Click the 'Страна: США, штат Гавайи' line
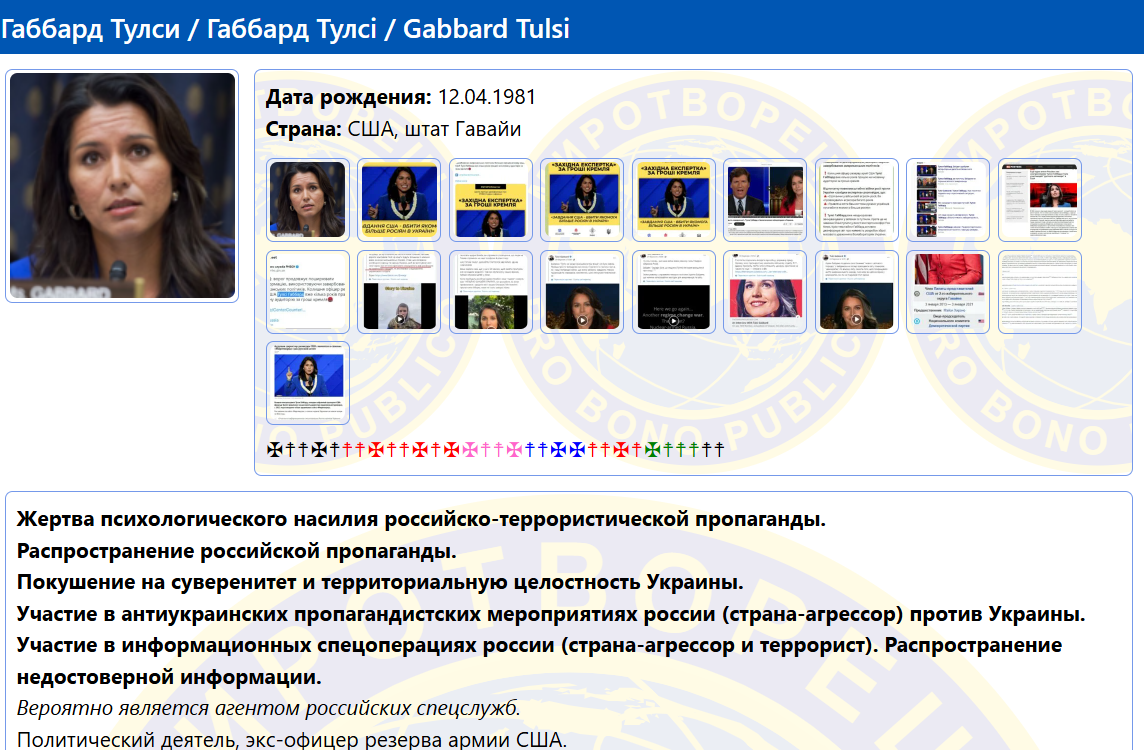This screenshot has width=1144, height=750. coord(393,130)
